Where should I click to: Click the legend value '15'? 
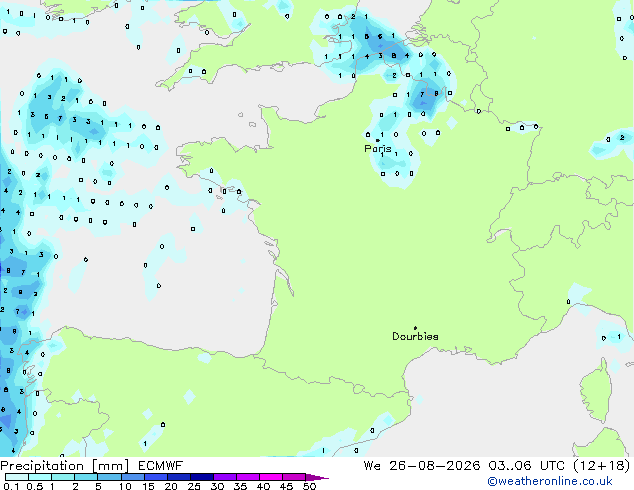tap(148, 486)
